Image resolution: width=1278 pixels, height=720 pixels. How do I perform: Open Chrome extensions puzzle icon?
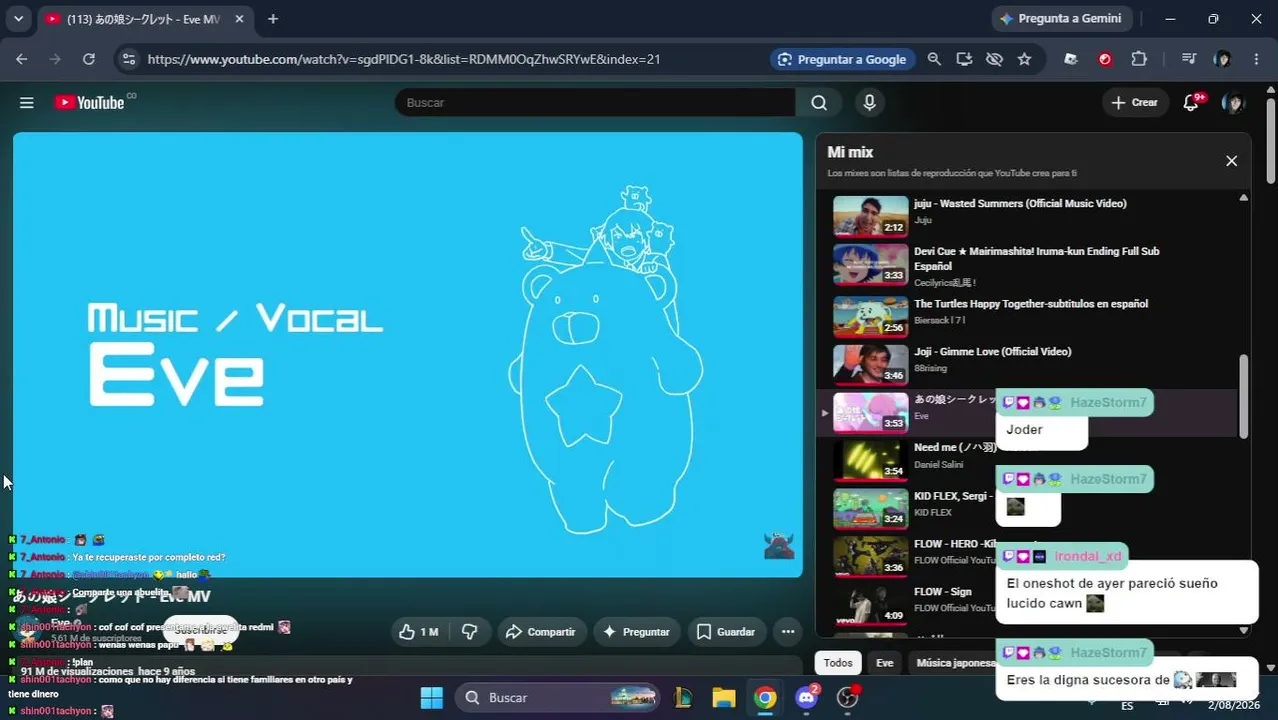point(1139,59)
